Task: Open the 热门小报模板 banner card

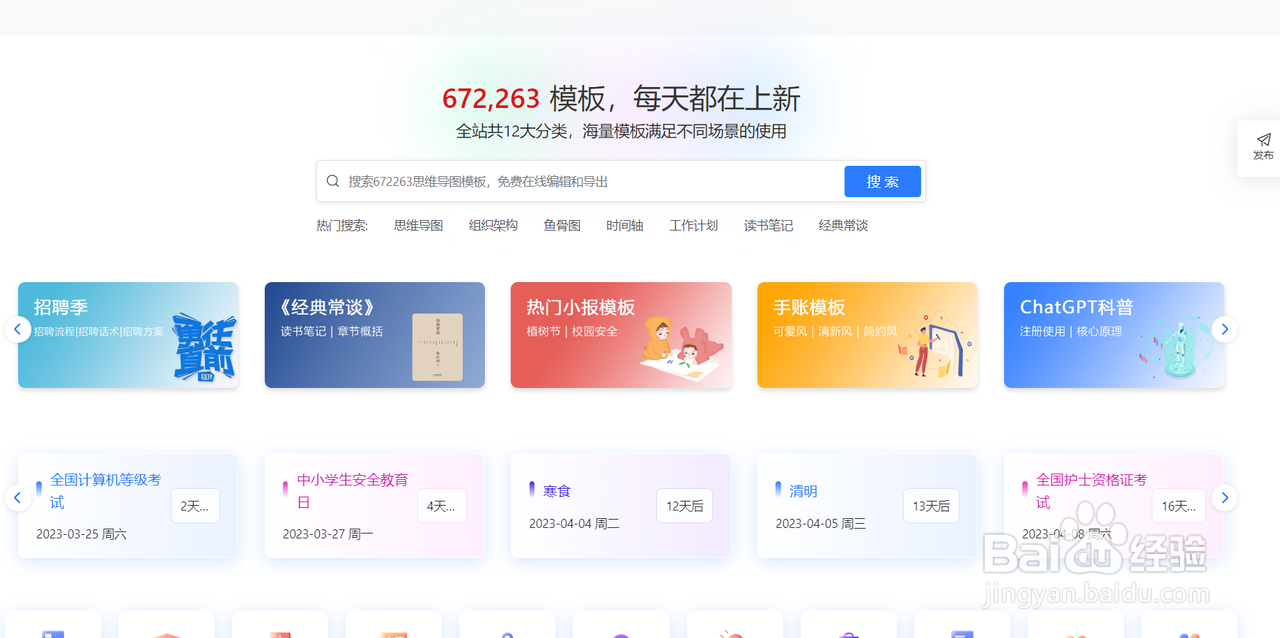Action: click(621, 335)
